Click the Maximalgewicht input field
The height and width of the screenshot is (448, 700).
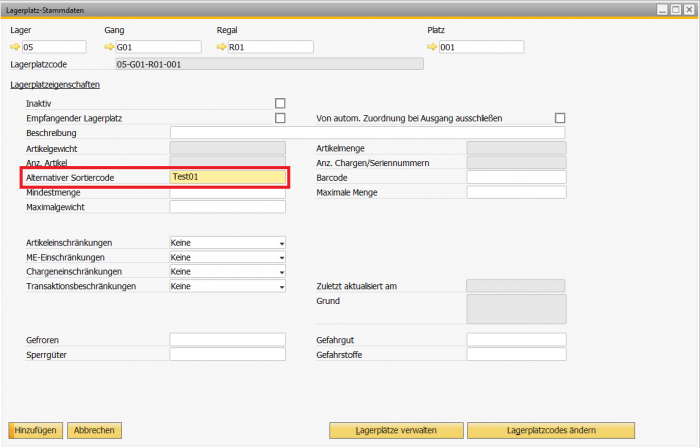pyautogui.click(x=228, y=207)
